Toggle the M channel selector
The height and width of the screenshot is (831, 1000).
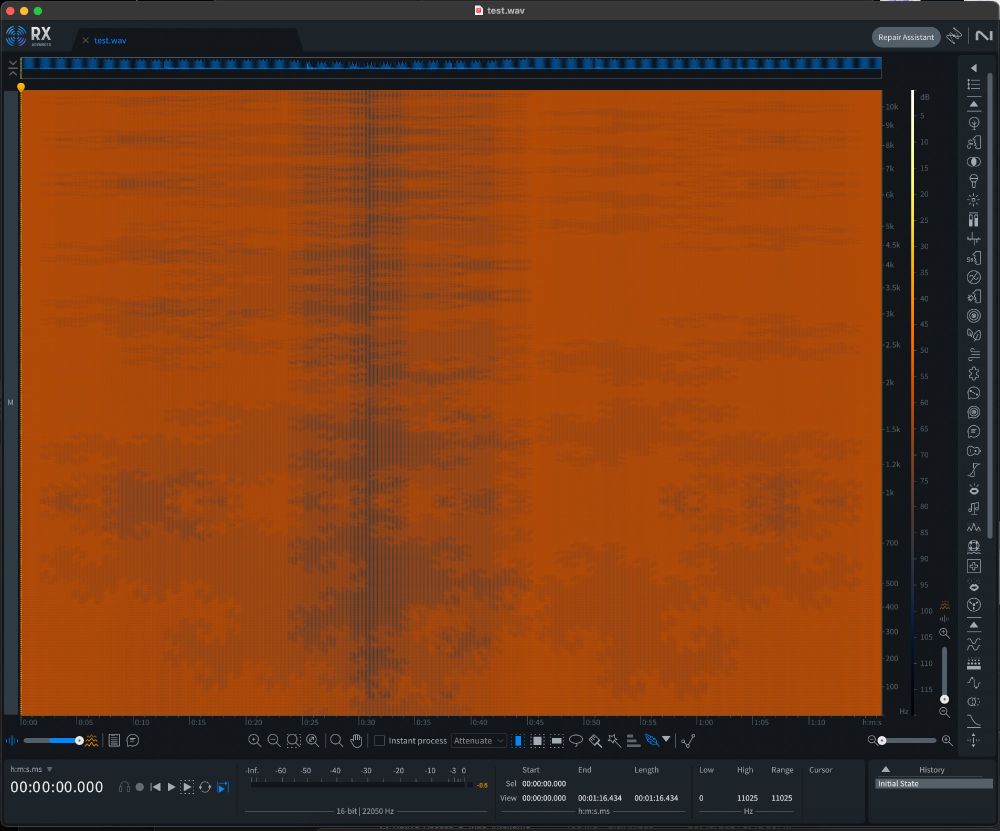coord(10,402)
